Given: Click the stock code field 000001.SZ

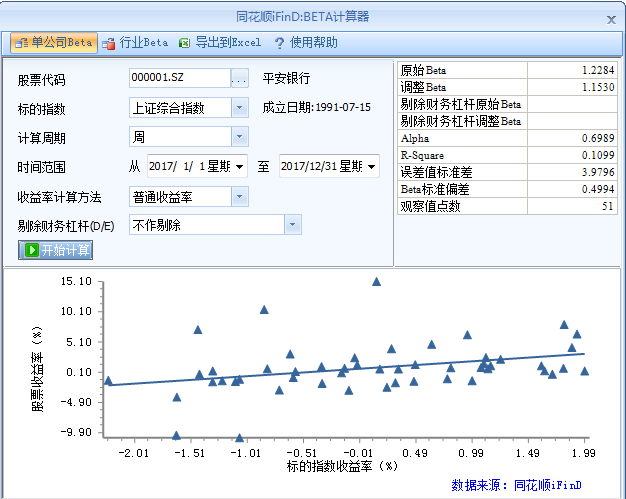Looking at the screenshot, I should [x=178, y=78].
